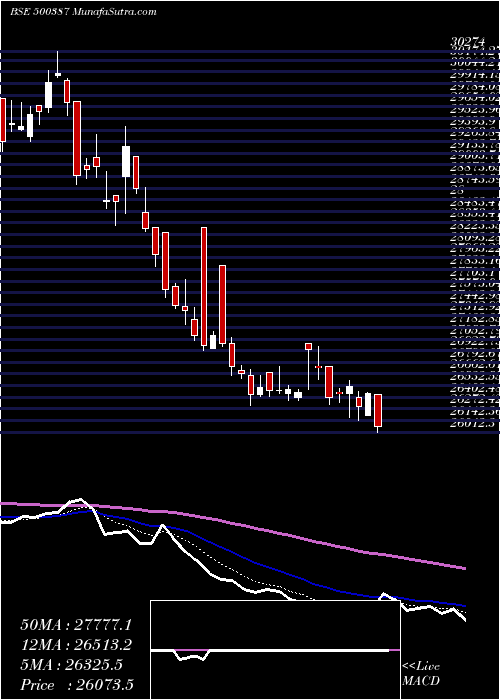Click inside the MACD inset chart box
The height and width of the screenshot is (700, 500).
tap(275, 650)
